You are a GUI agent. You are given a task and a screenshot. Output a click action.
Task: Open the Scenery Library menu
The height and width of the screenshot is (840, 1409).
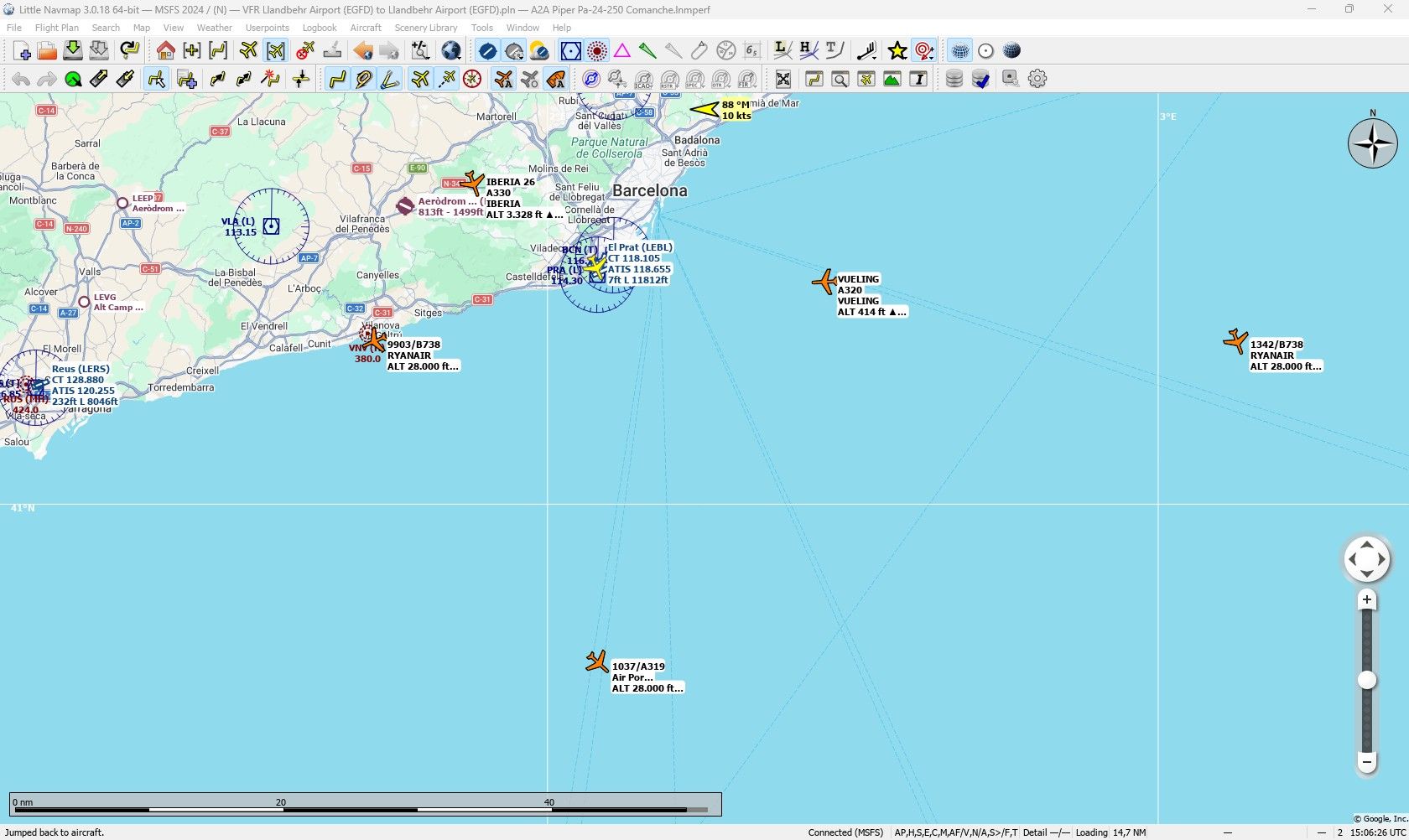(426, 28)
